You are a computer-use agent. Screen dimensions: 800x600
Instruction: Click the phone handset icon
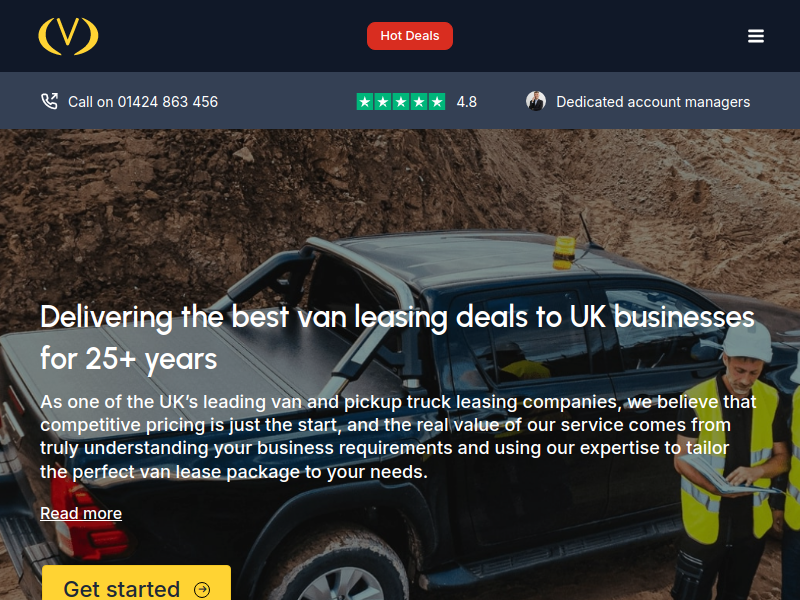click(x=49, y=101)
